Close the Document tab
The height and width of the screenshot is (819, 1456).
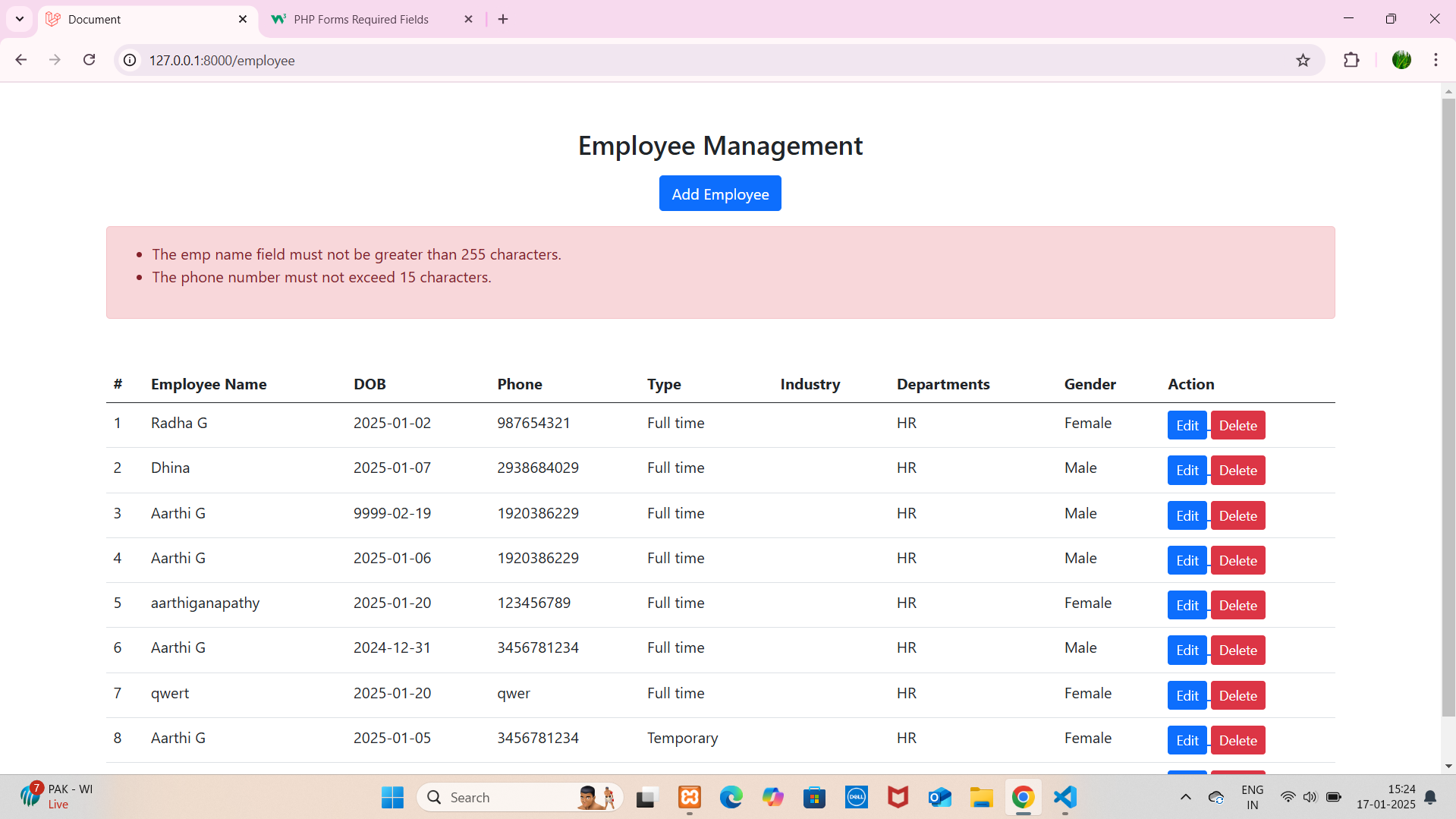tap(243, 19)
